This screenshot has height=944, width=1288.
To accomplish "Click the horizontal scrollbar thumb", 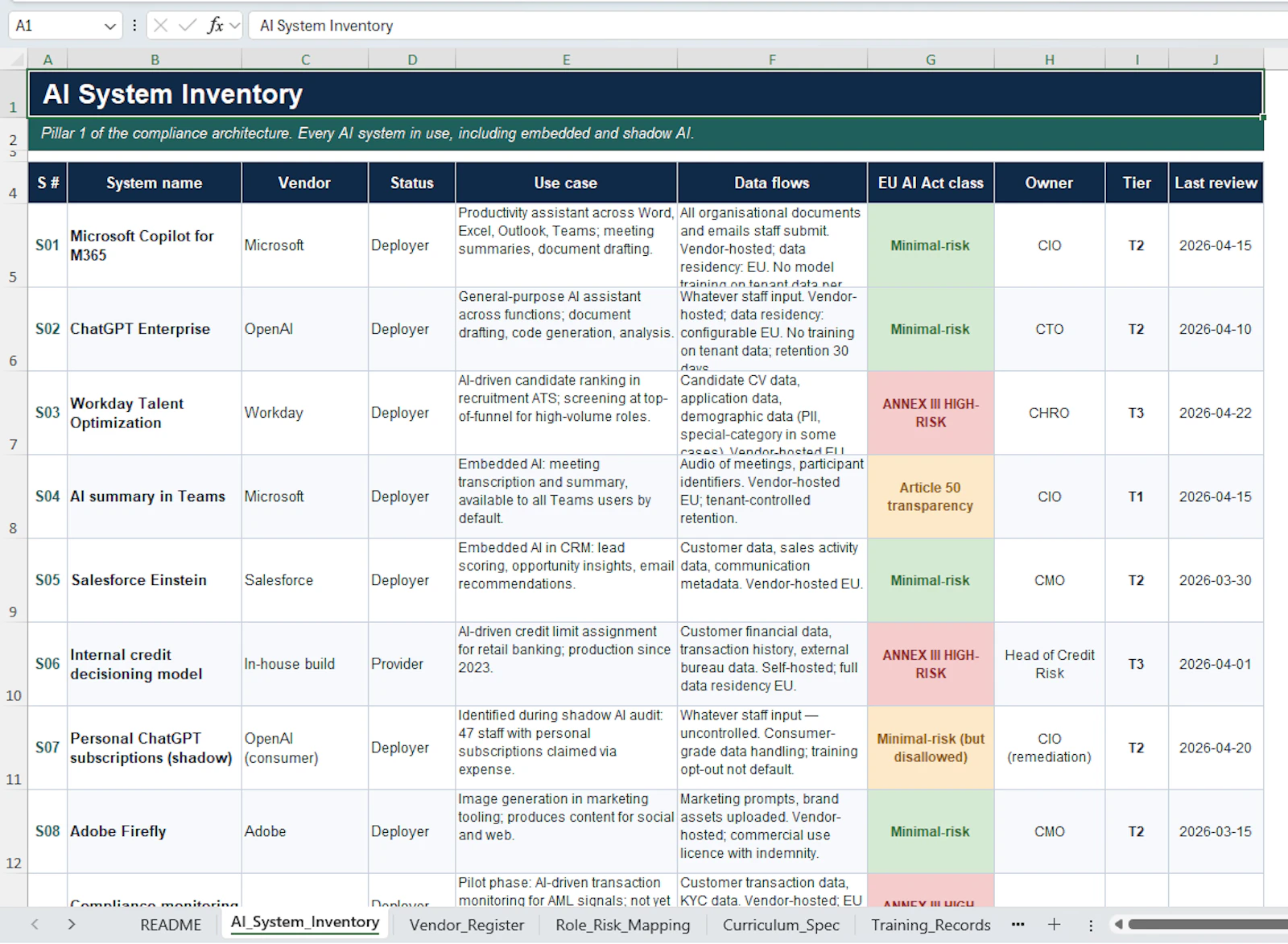I will [x=1207, y=925].
